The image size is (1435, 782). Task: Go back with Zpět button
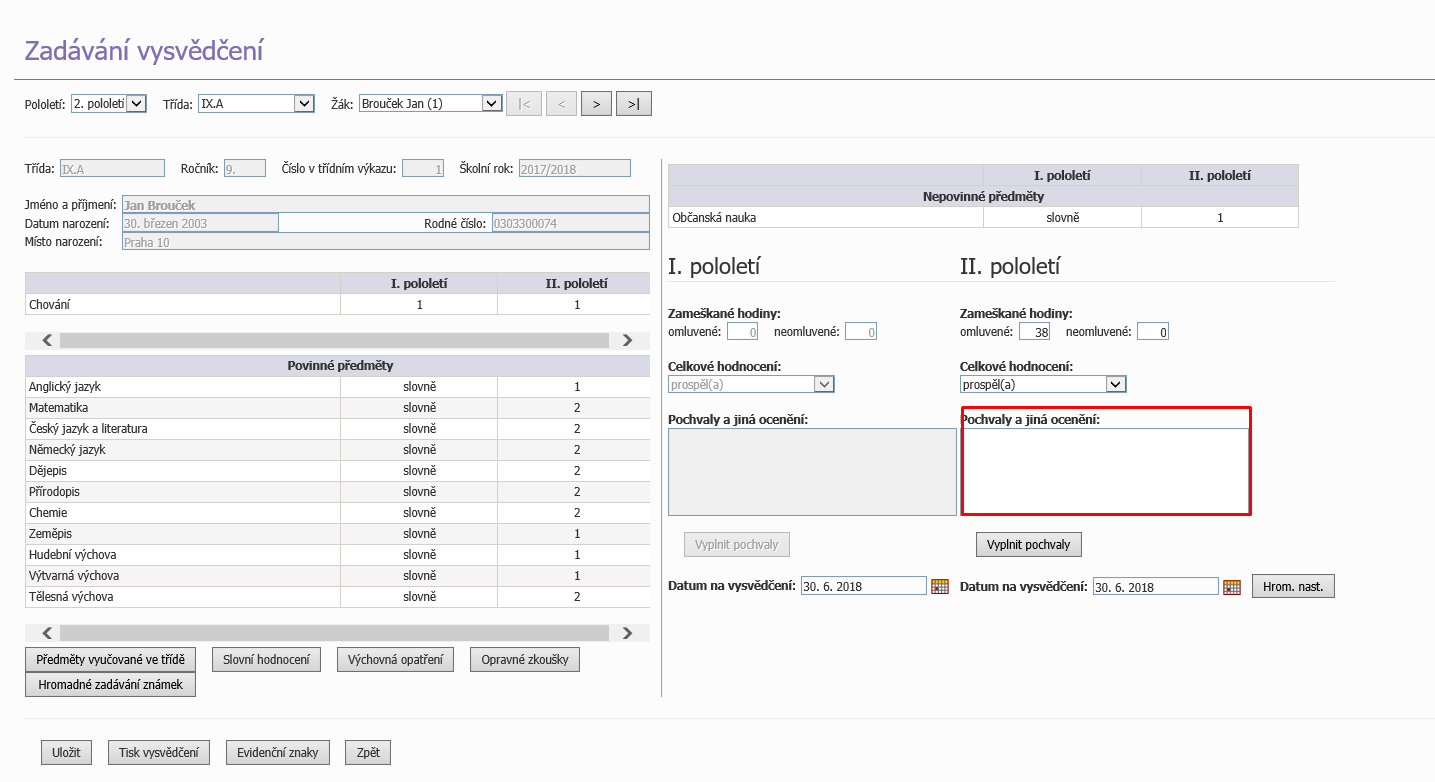click(x=368, y=752)
